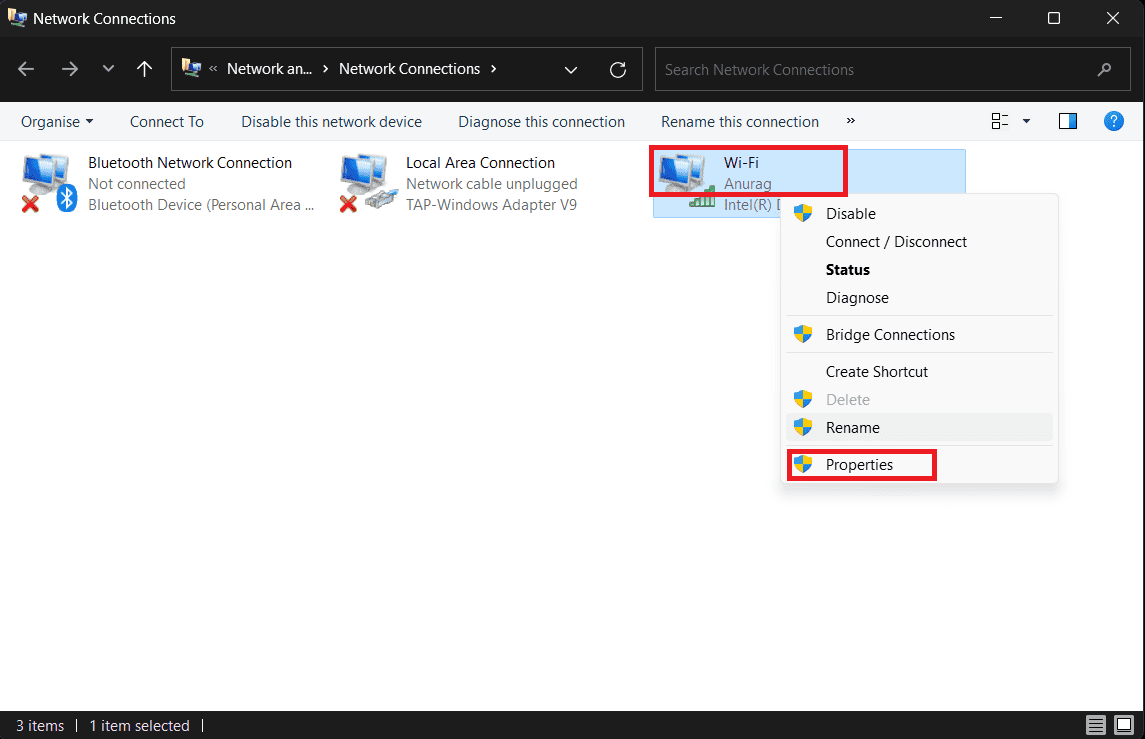
Task: Open the view options dropdown arrow
Action: coord(1026,121)
